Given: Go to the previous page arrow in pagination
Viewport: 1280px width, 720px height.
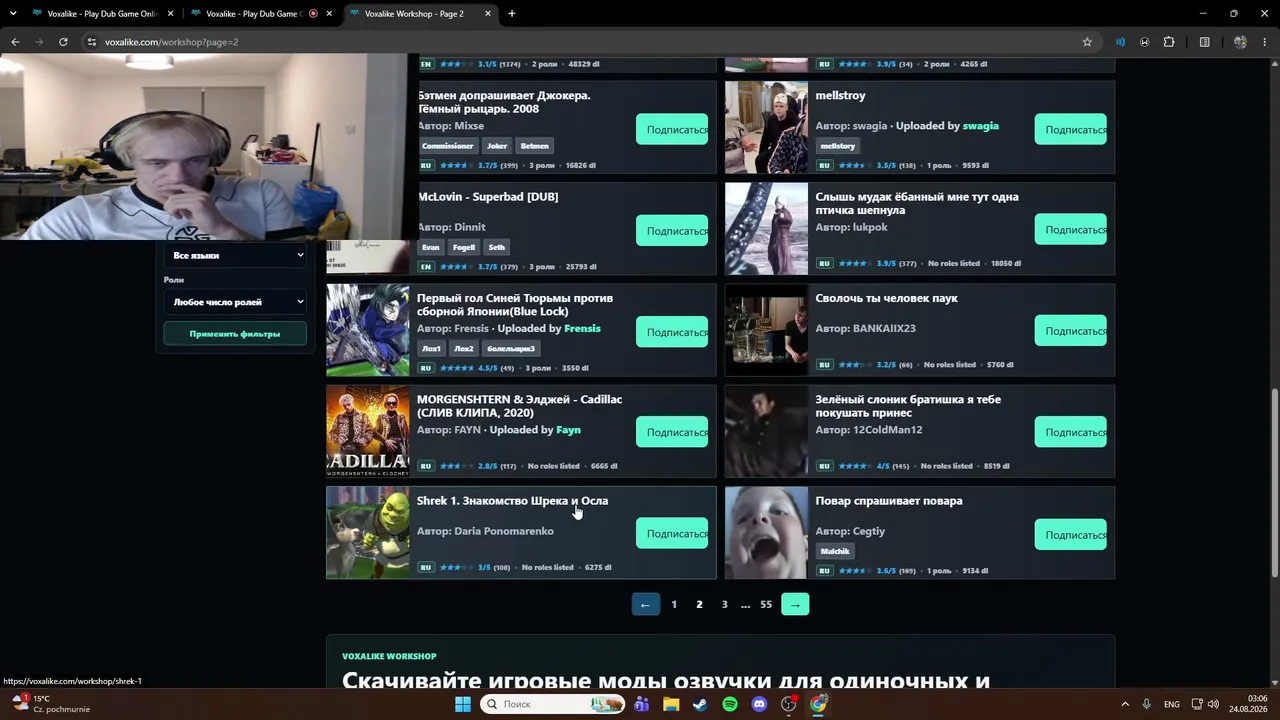Looking at the screenshot, I should [645, 604].
